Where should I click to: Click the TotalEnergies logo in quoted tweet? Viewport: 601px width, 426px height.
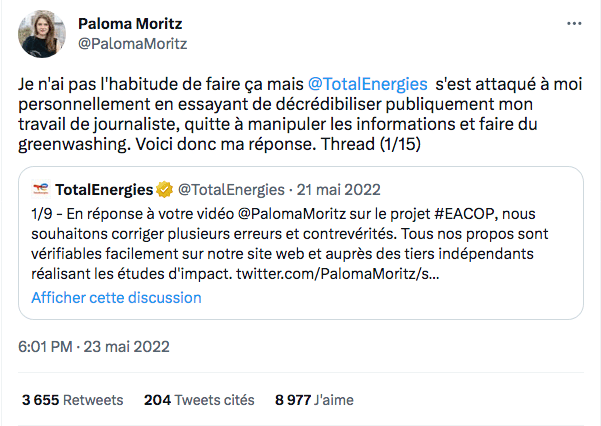tap(41, 189)
